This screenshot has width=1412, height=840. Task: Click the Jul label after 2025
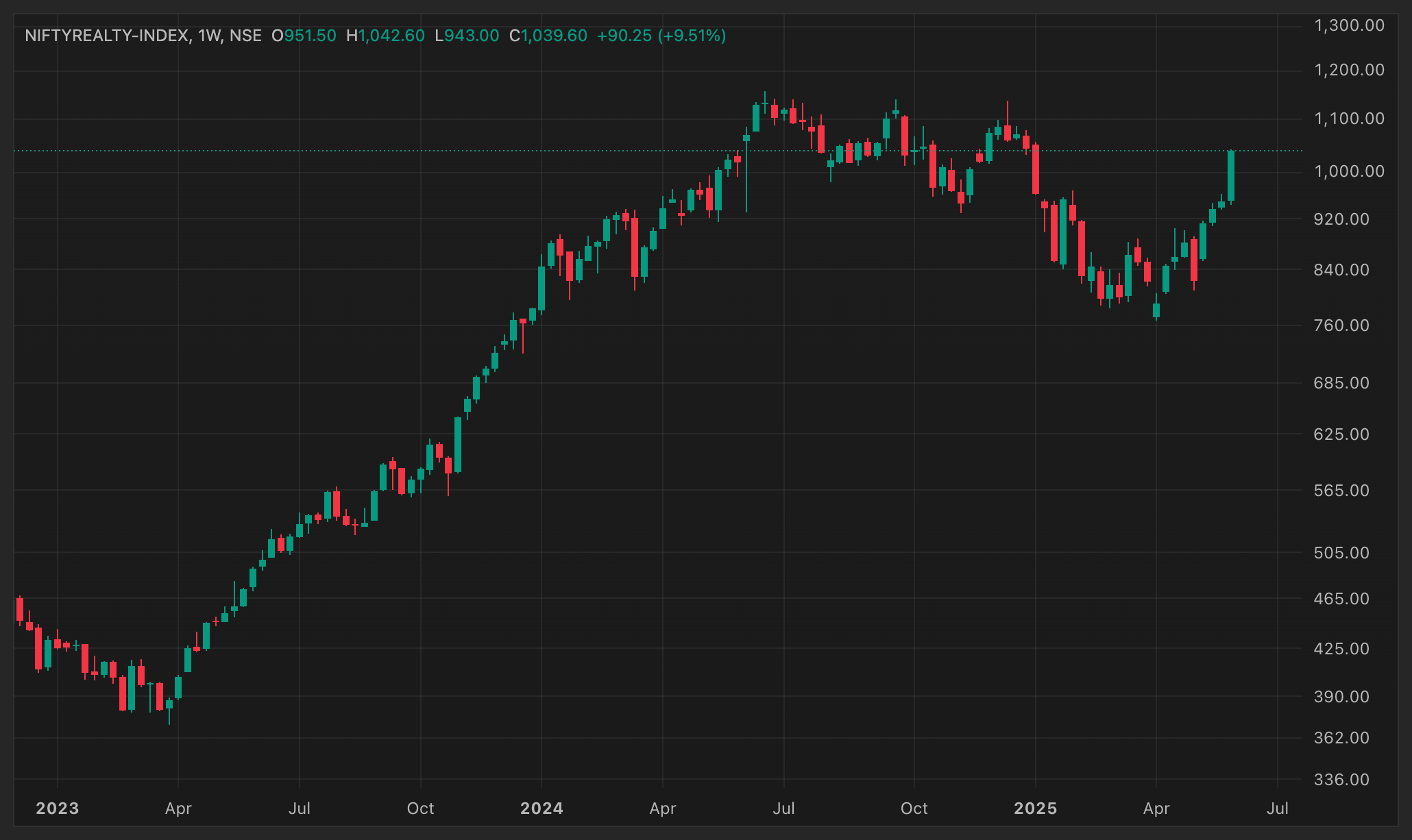(1278, 808)
